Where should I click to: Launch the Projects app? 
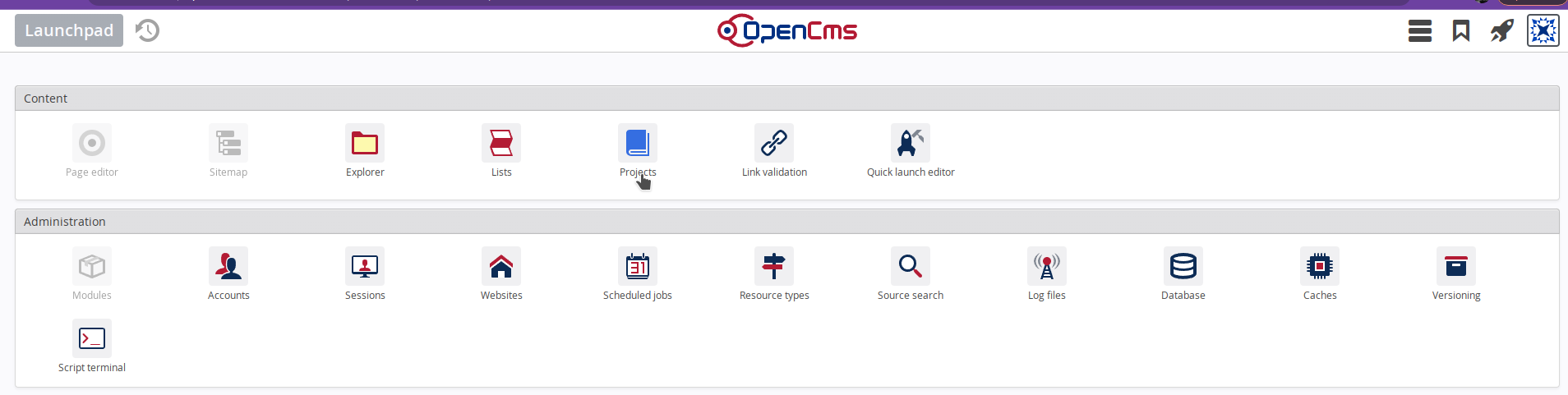pos(637,144)
